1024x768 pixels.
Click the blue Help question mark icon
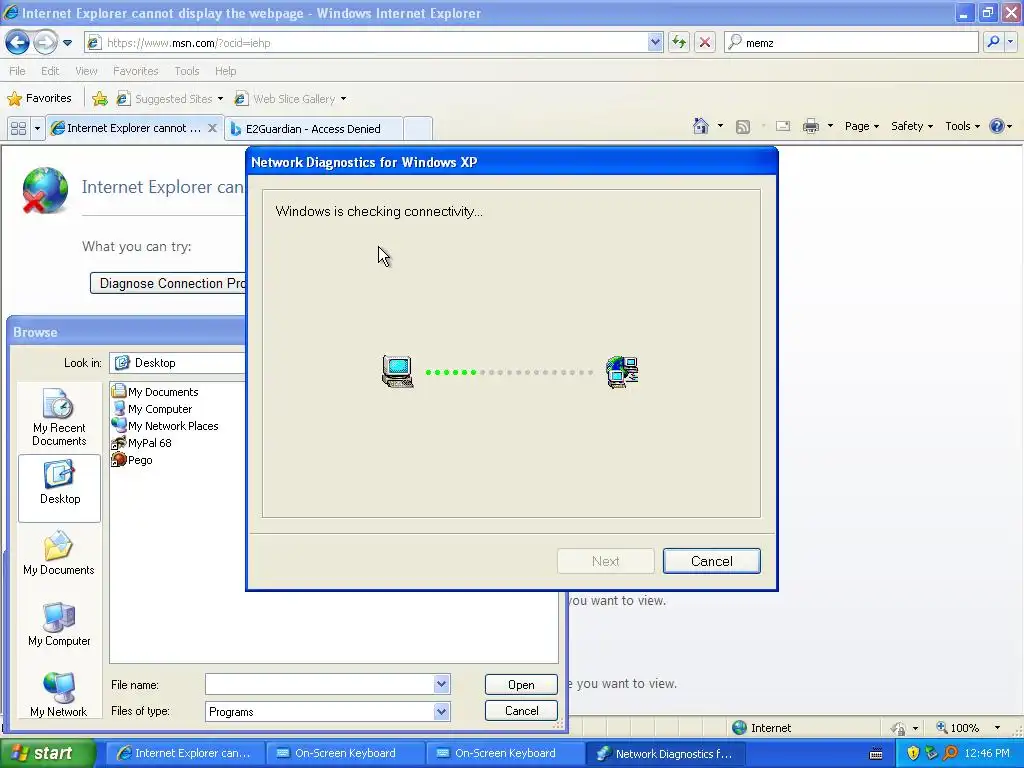click(997, 126)
